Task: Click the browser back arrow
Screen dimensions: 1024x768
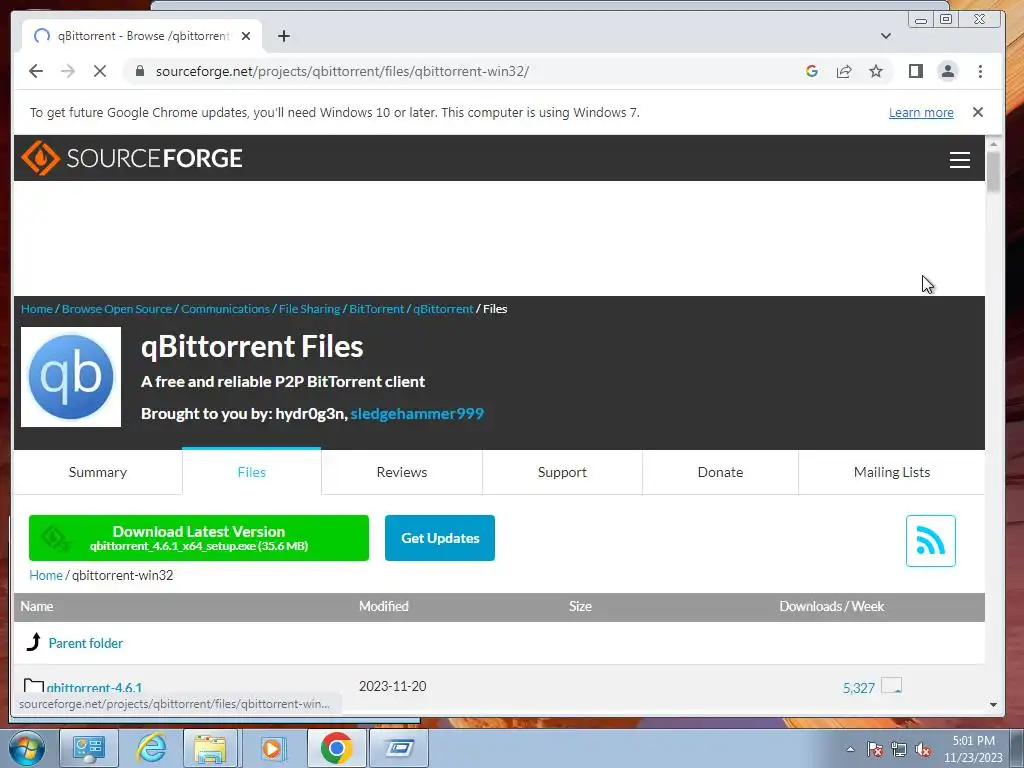Action: (36, 71)
